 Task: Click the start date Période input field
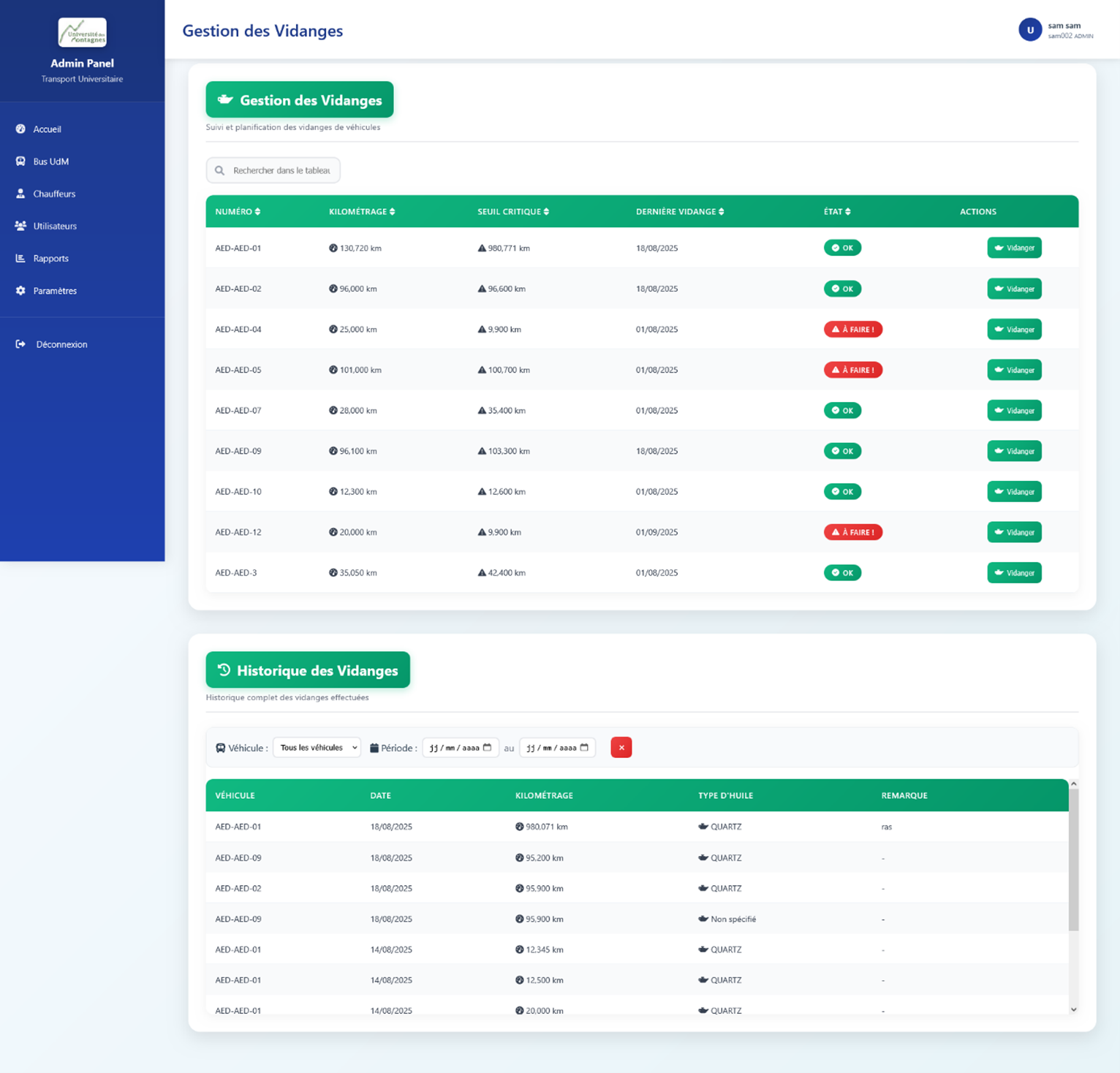(460, 747)
